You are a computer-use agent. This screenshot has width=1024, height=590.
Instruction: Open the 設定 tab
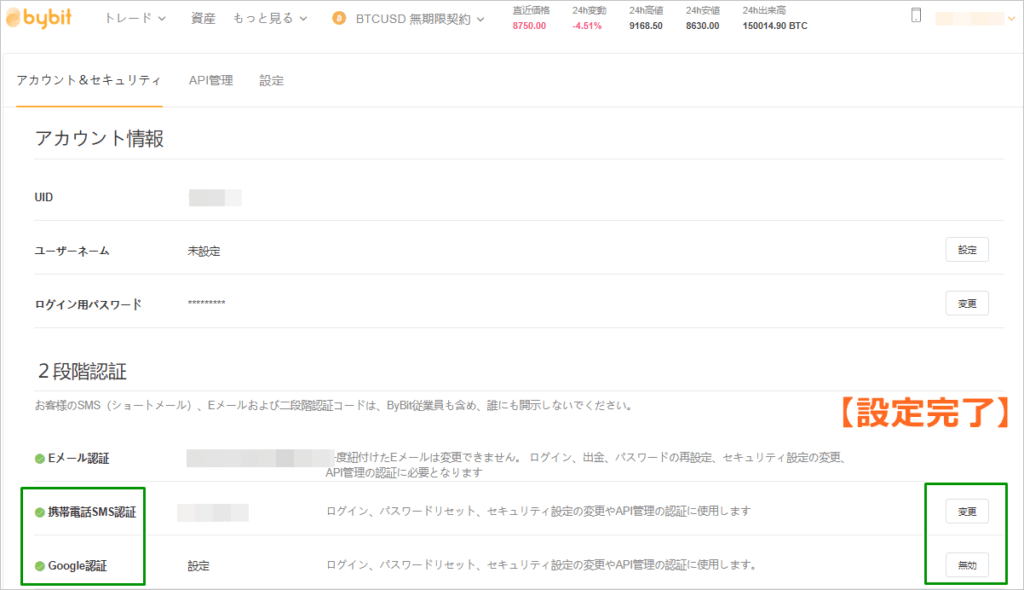click(x=271, y=80)
